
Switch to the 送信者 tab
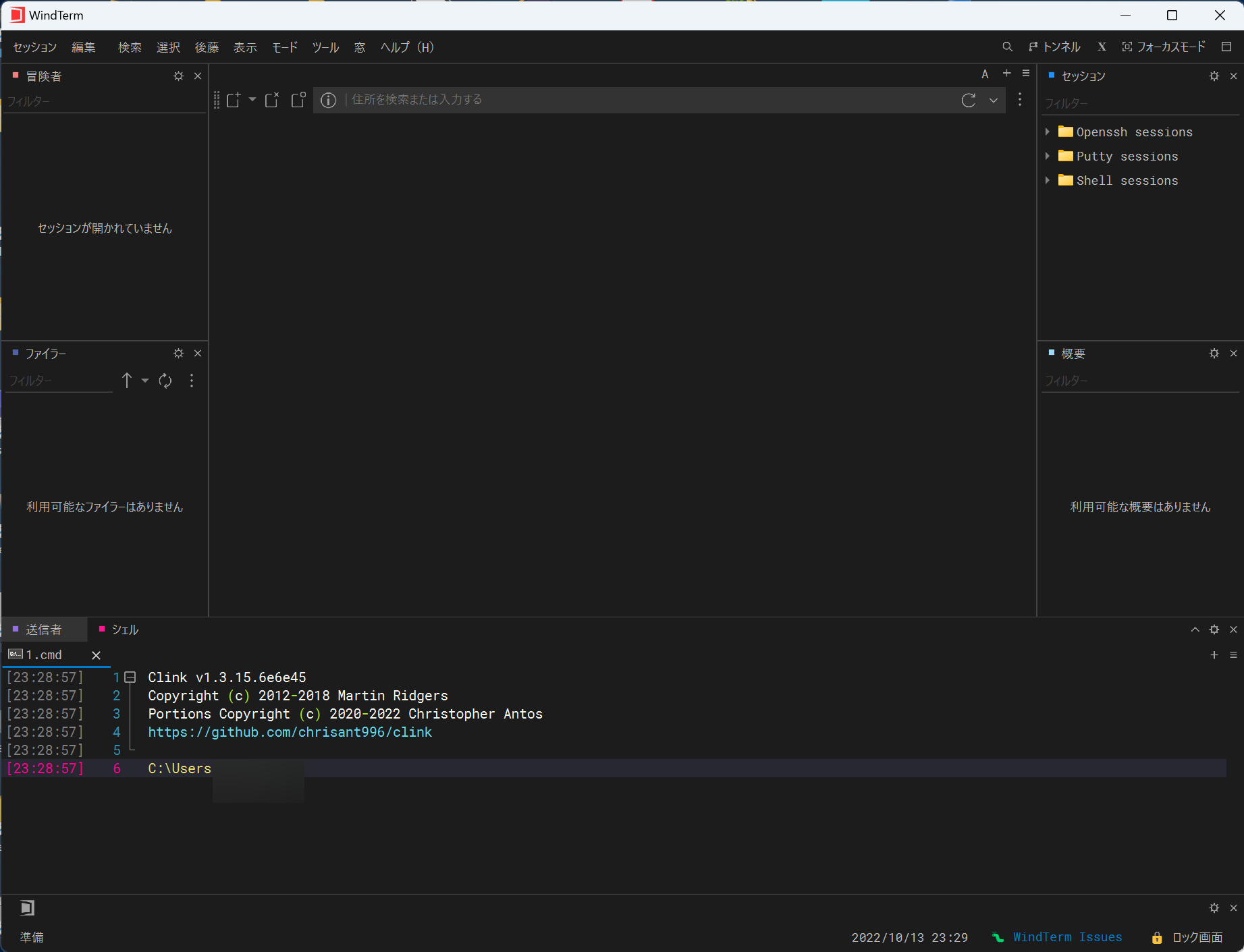(44, 629)
